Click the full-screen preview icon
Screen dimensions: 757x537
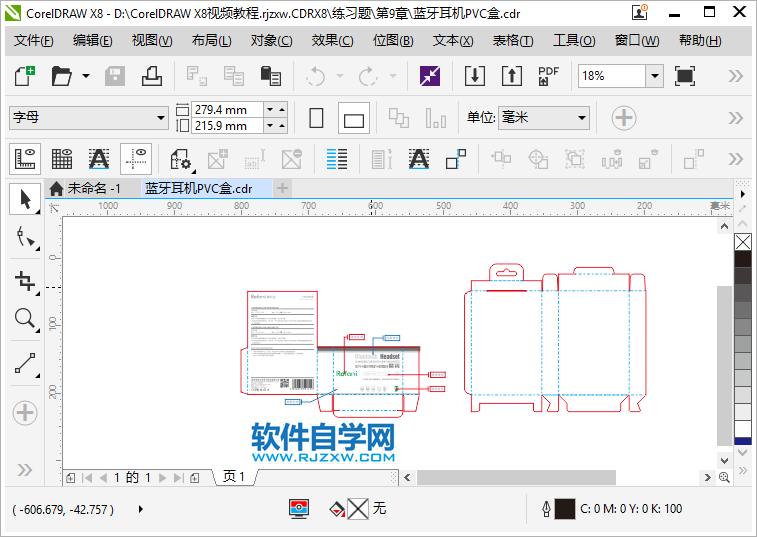[x=685, y=76]
